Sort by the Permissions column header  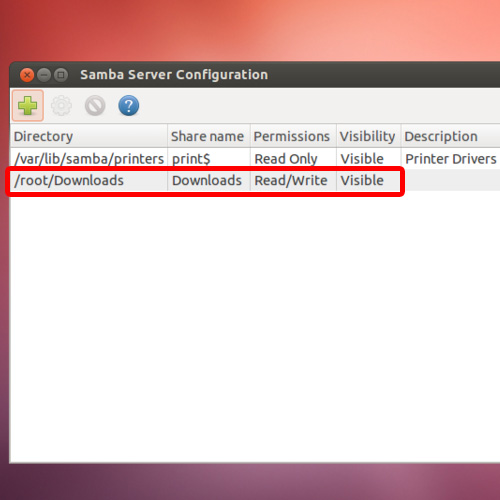pos(294,136)
